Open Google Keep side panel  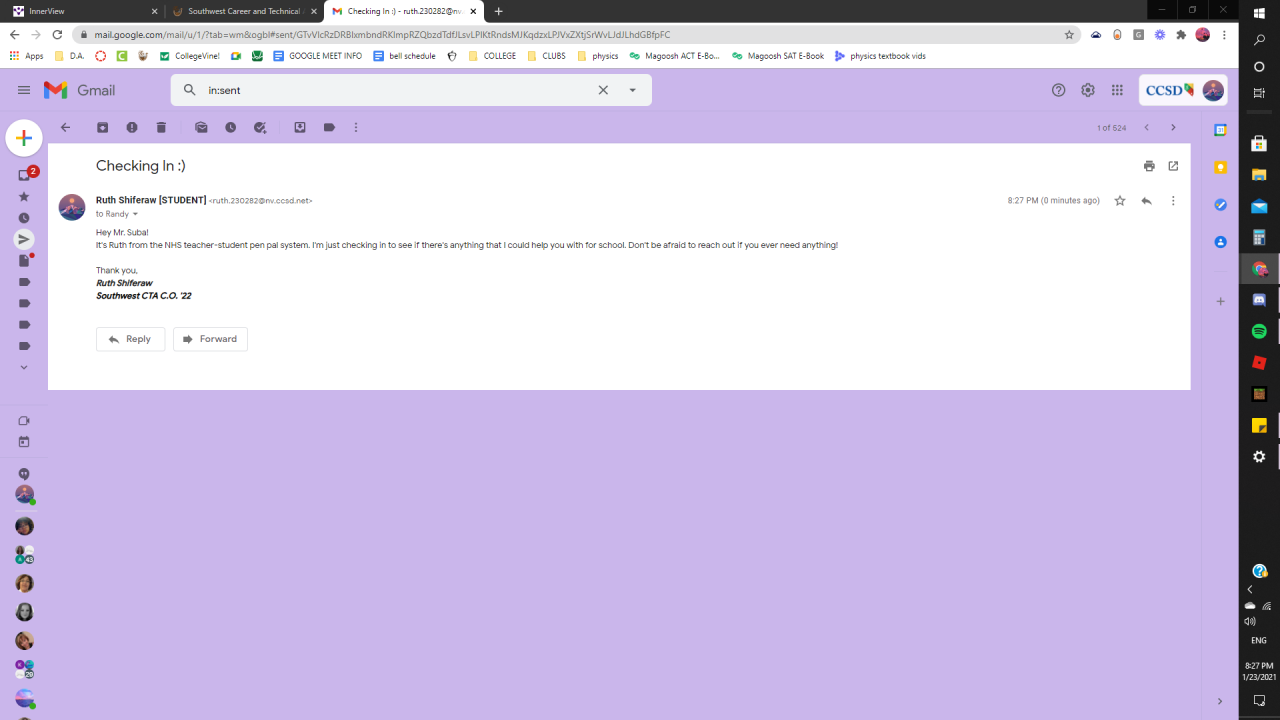1220,167
